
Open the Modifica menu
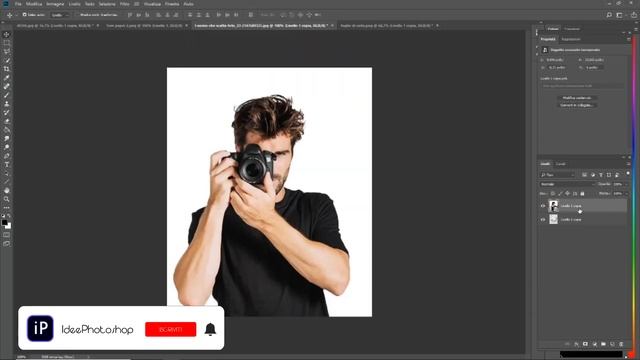click(34, 4)
